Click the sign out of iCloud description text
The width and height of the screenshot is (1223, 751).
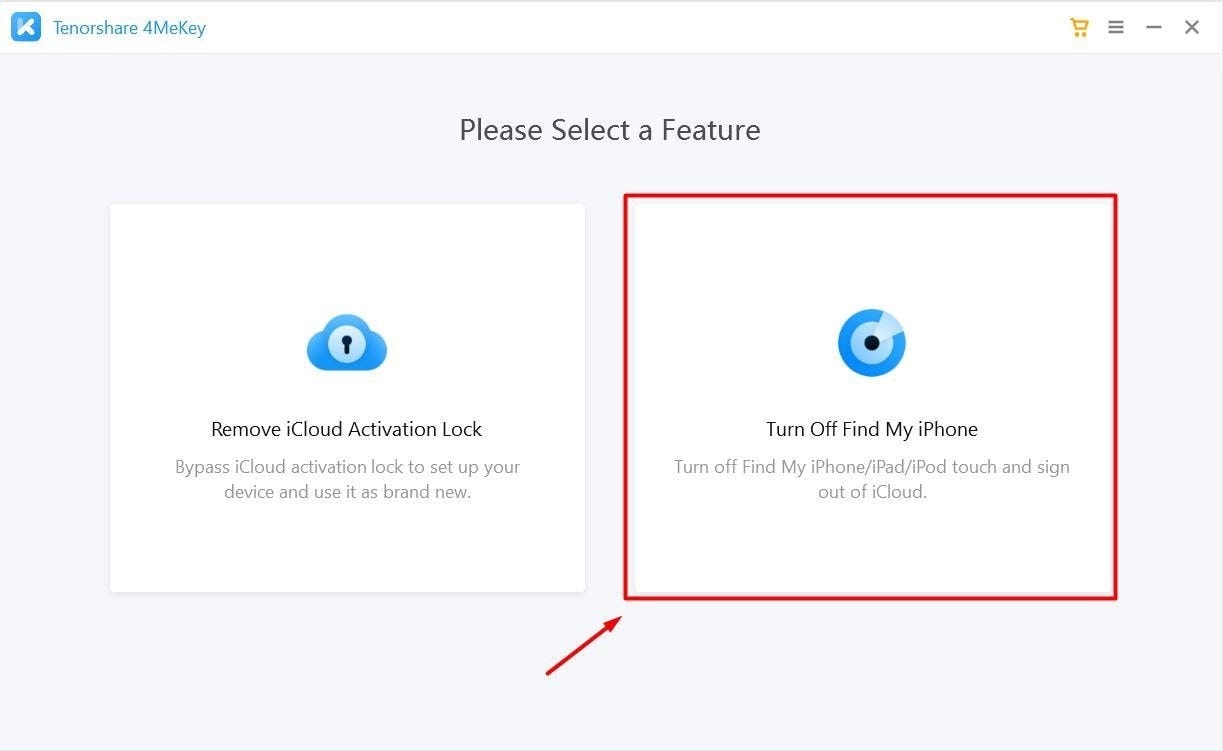(x=872, y=479)
